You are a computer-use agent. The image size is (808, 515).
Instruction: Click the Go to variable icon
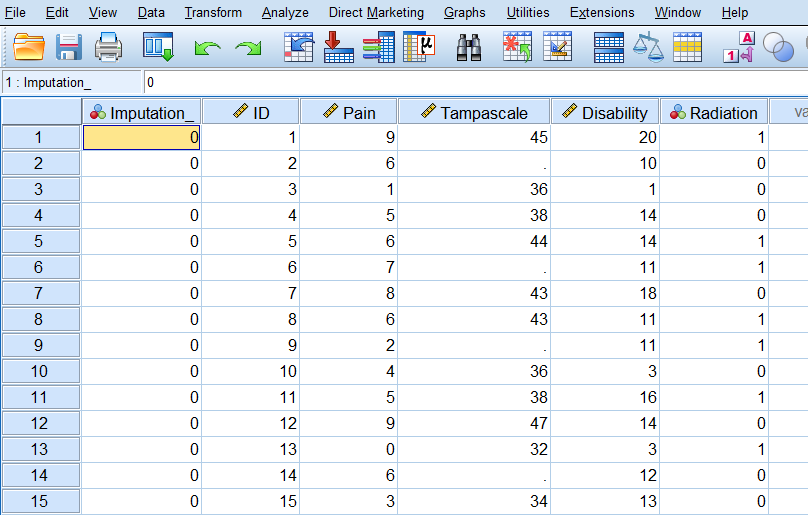coord(339,47)
